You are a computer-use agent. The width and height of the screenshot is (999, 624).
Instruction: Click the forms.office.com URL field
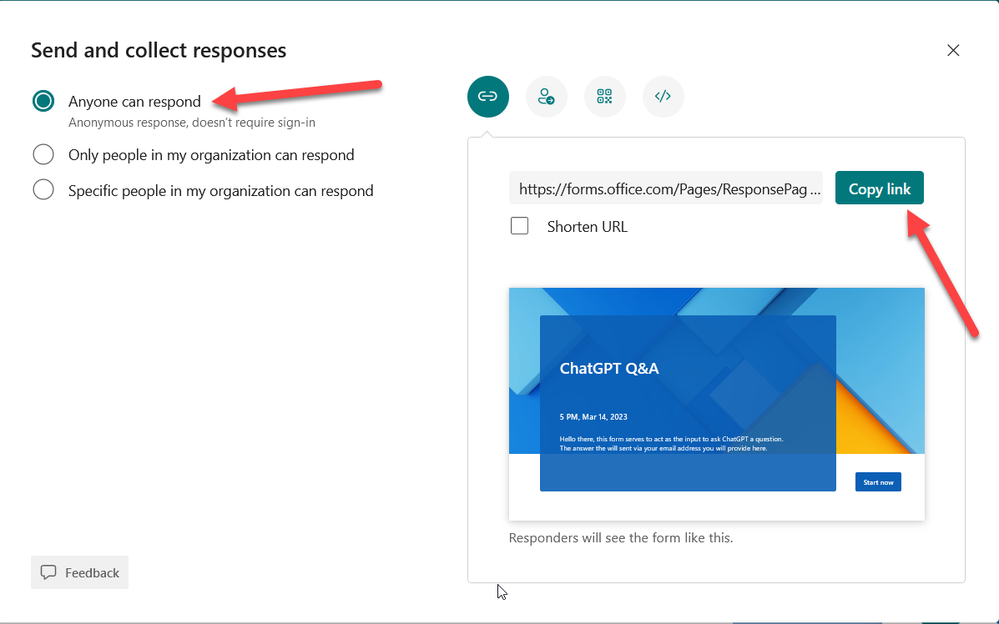[666, 188]
